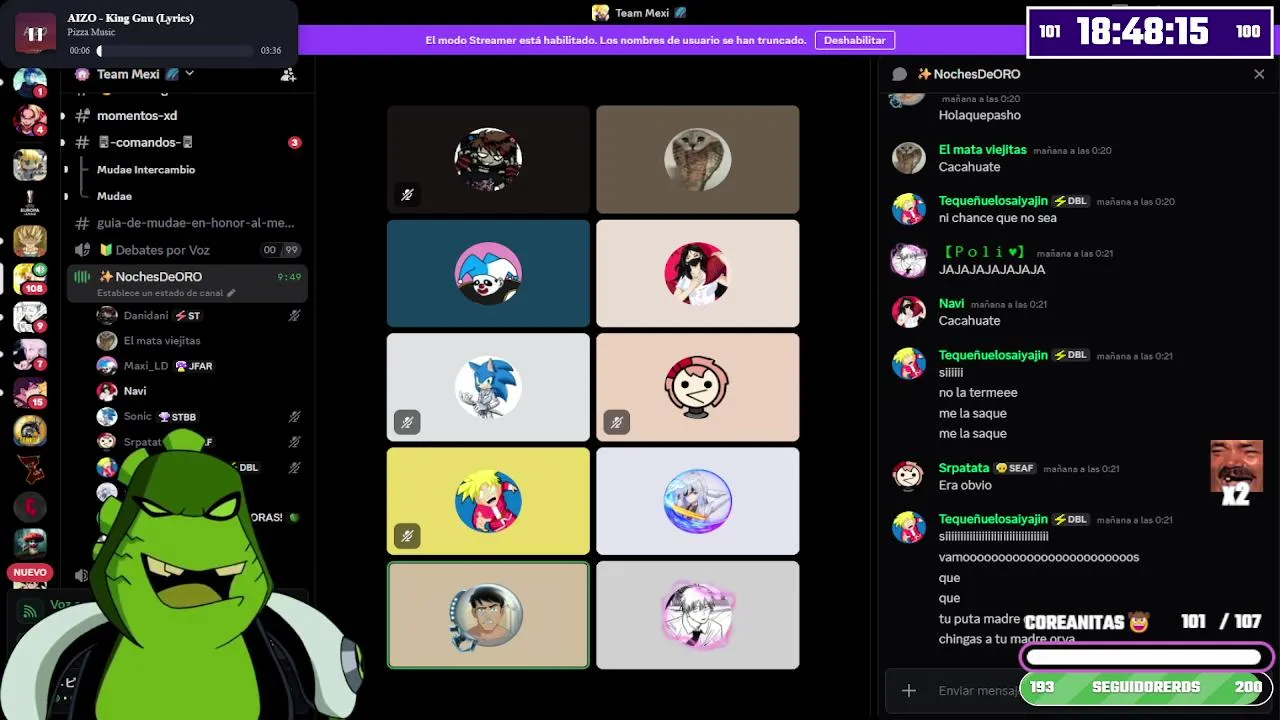Image resolution: width=1280 pixels, height=720 pixels.
Task: Click the muted microphone icon on Sonic's tile
Action: click(x=407, y=423)
